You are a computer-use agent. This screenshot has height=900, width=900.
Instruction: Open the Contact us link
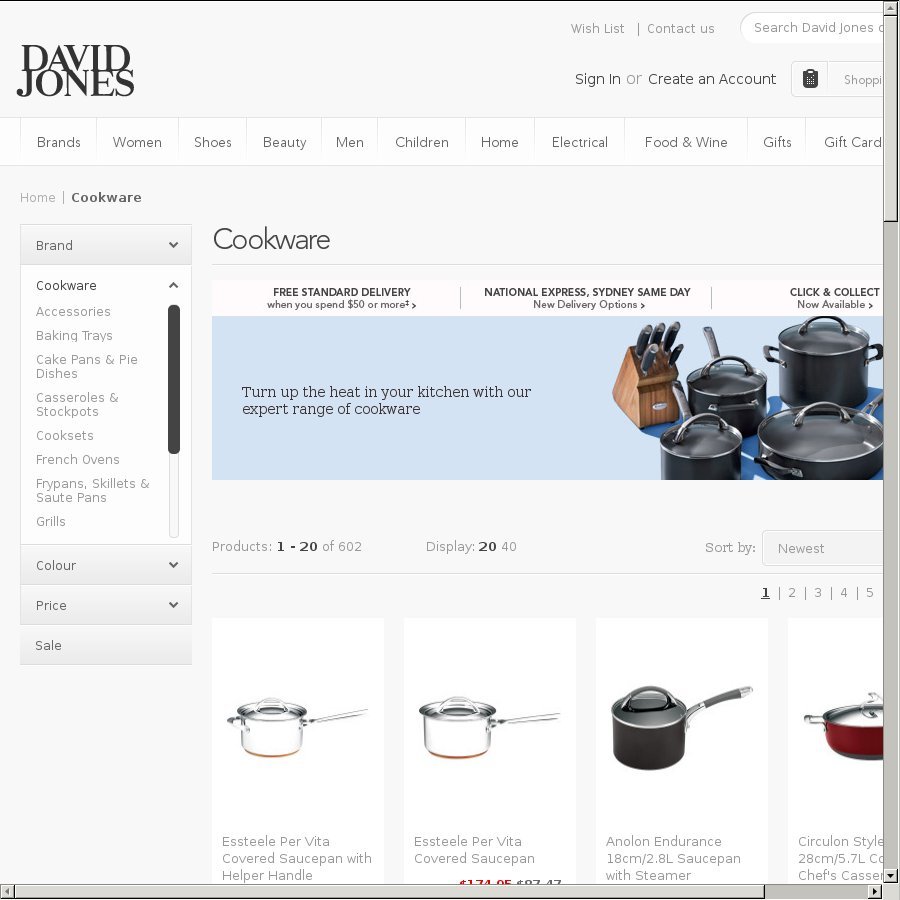[x=681, y=29]
